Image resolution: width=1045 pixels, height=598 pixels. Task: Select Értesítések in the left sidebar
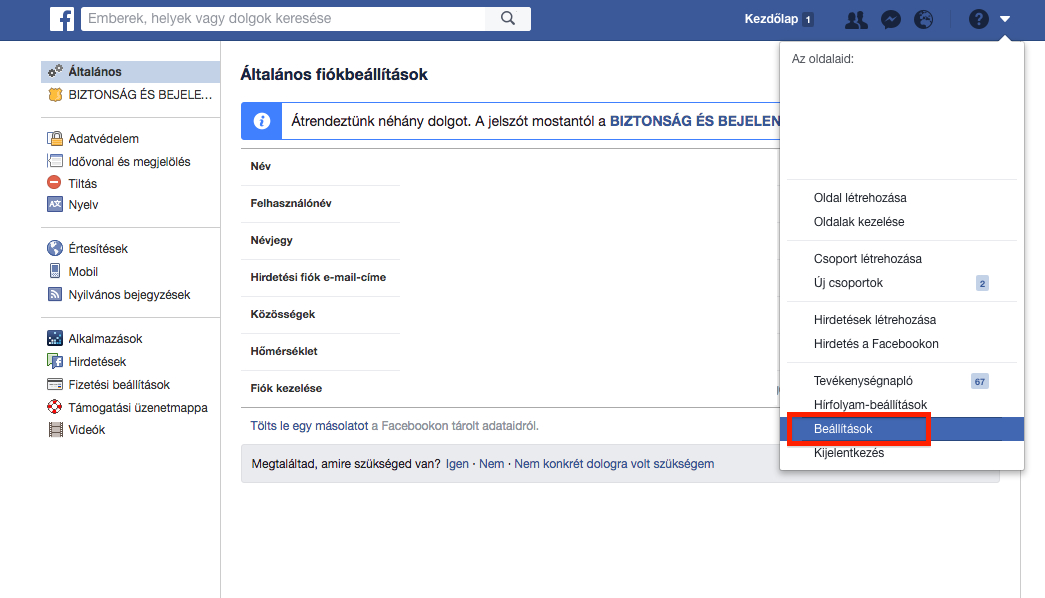(98, 249)
